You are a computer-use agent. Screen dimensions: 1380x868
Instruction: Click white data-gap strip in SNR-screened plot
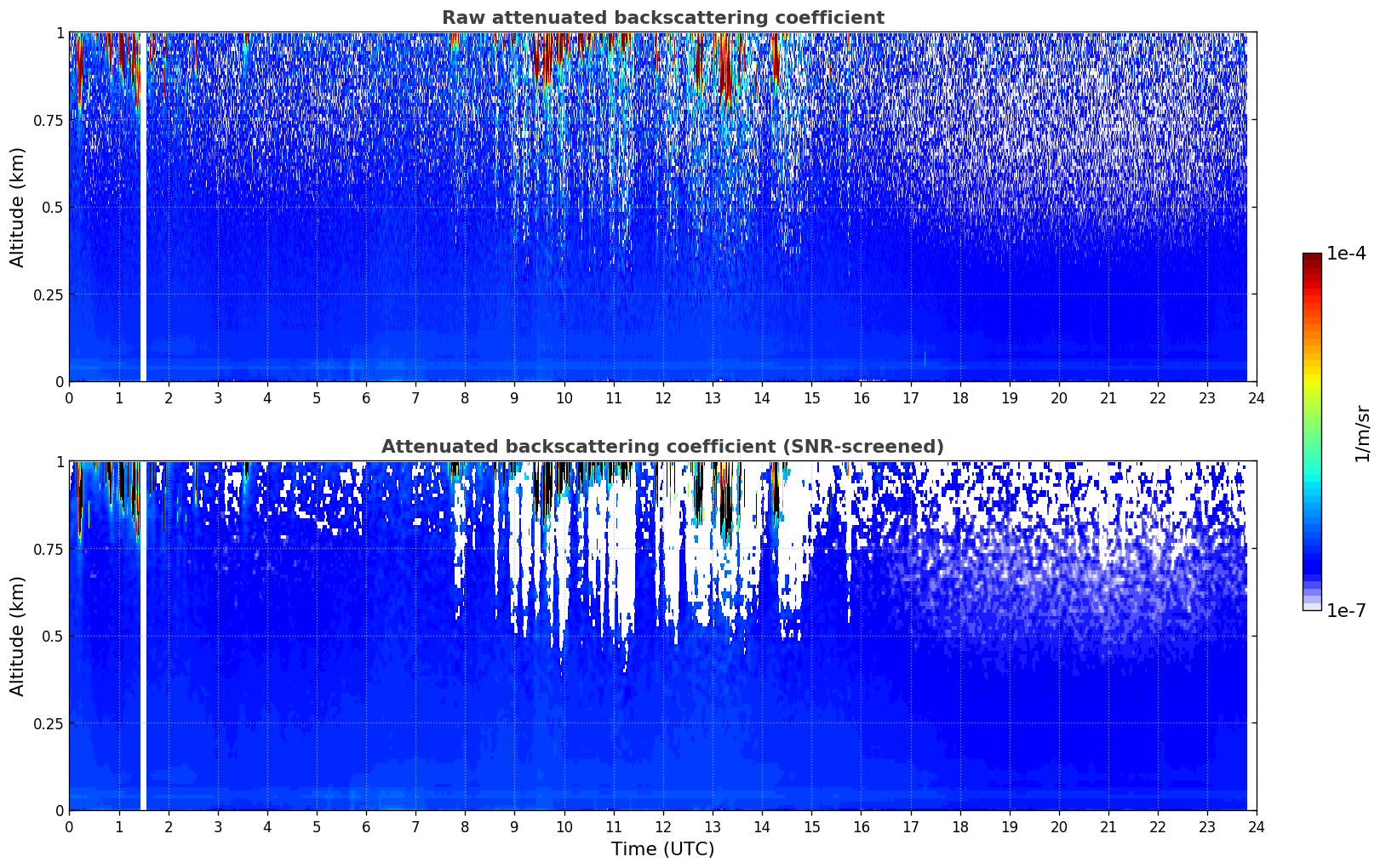tap(143, 637)
